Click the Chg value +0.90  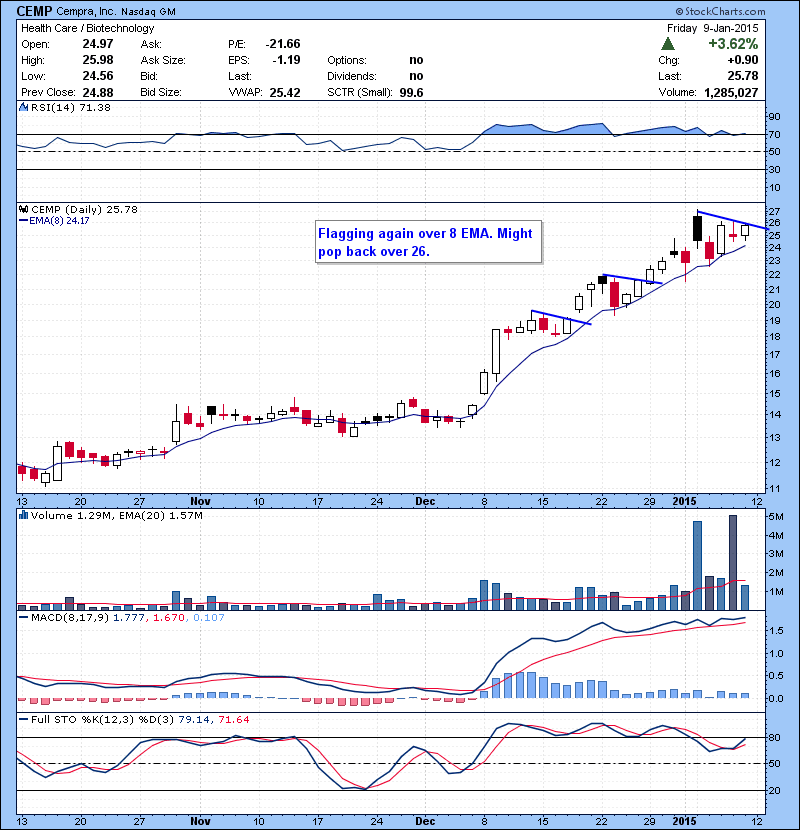pos(743,60)
